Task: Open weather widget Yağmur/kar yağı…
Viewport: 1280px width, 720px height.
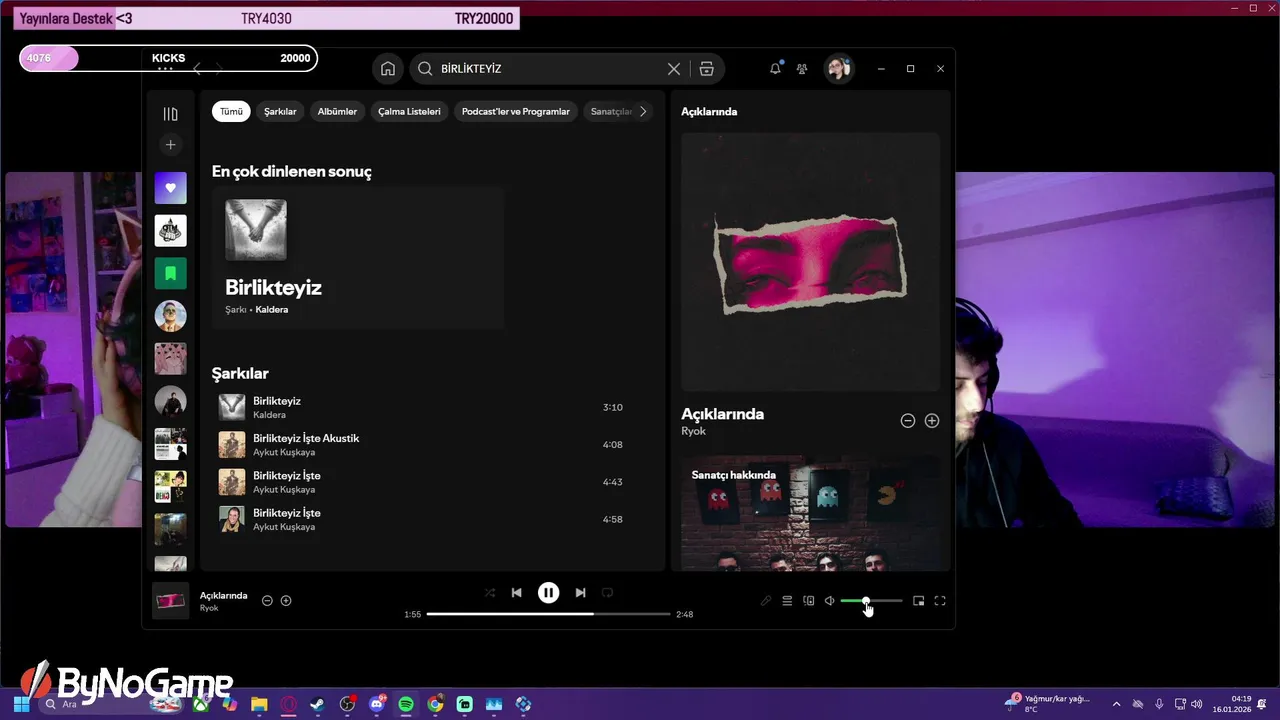Action: [1048, 704]
